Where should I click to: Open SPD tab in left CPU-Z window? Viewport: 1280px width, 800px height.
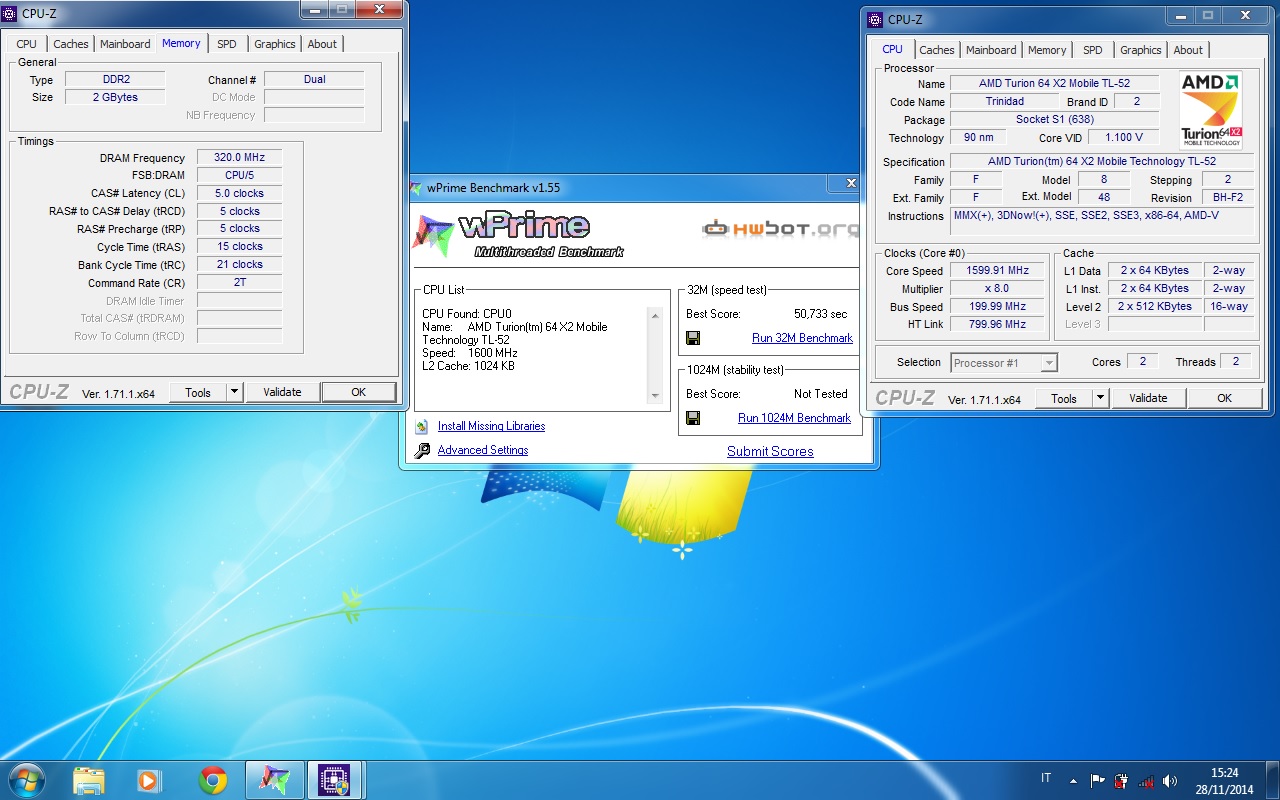227,44
